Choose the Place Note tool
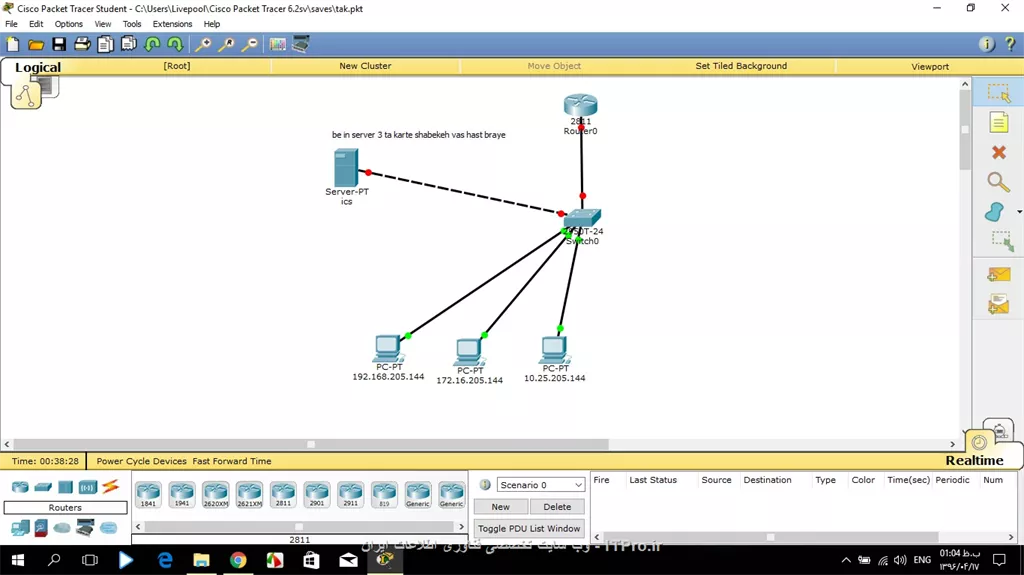The width and height of the screenshot is (1024, 575). (x=999, y=123)
